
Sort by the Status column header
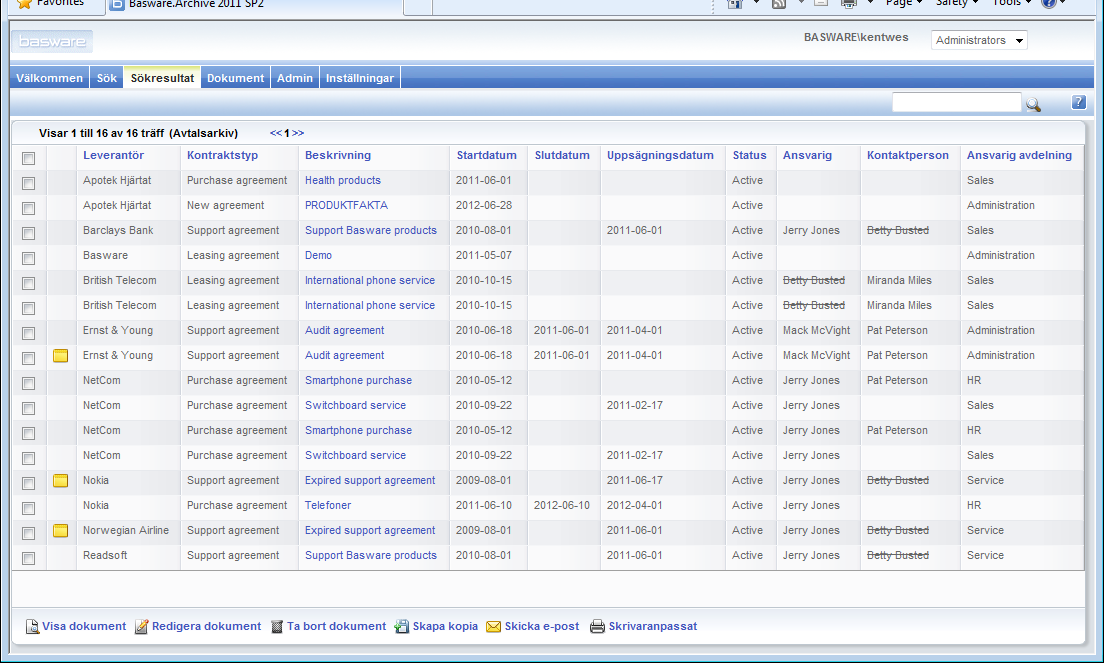click(749, 156)
